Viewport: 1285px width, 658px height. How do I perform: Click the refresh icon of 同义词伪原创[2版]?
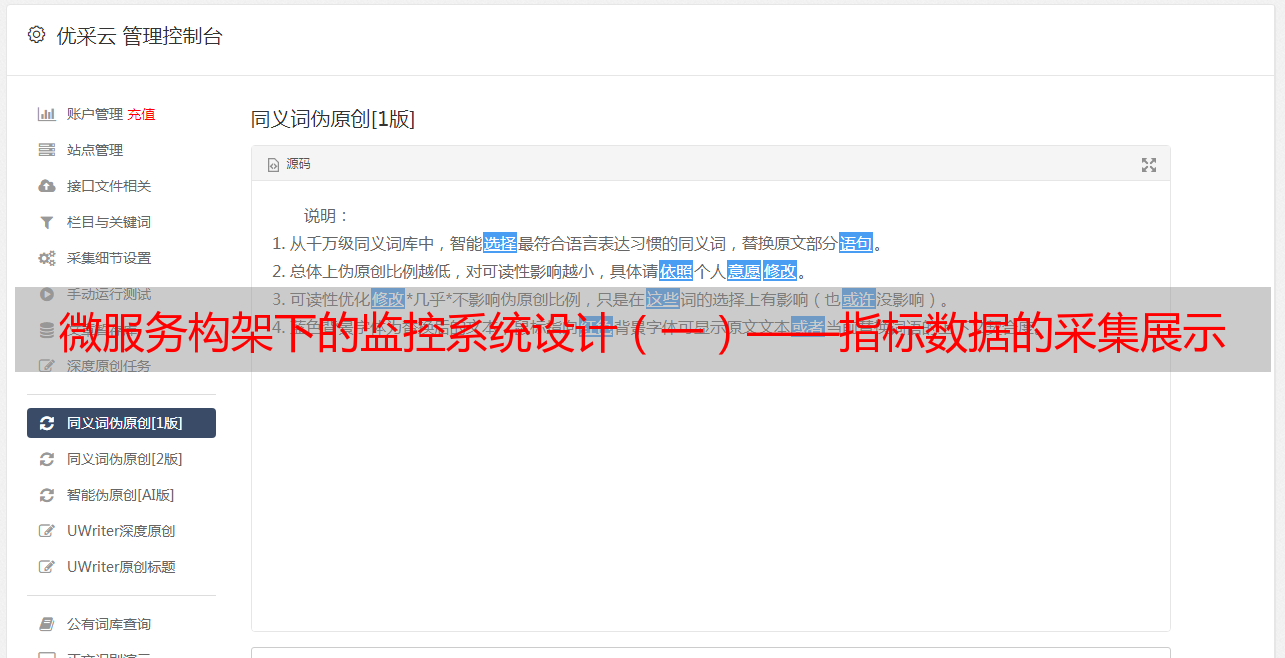click(x=46, y=459)
